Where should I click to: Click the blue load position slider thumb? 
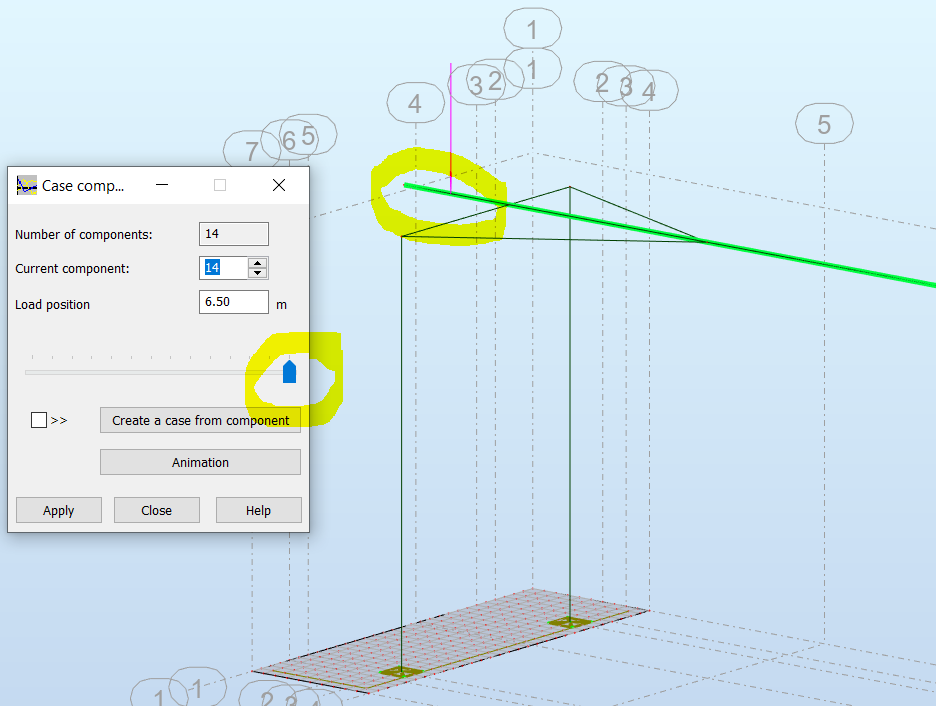point(291,371)
